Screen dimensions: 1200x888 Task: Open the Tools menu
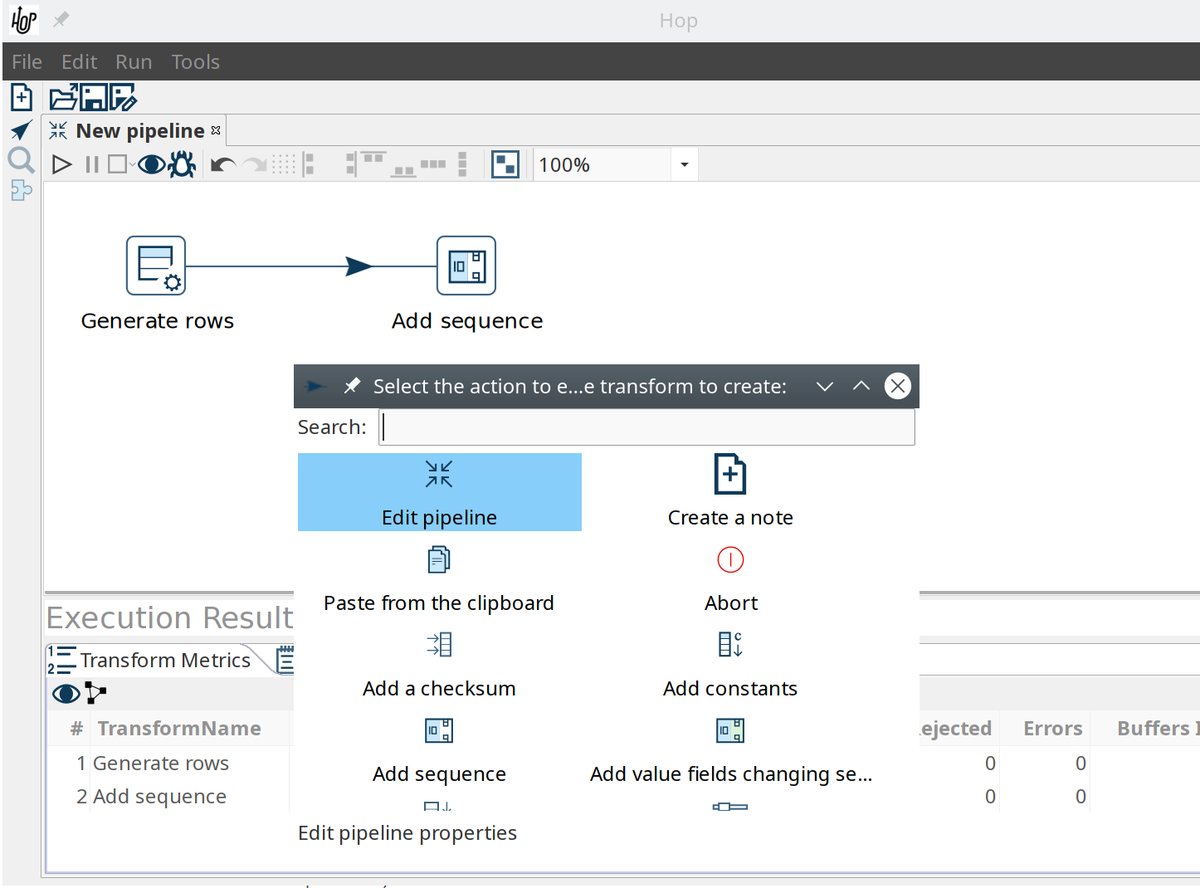click(195, 62)
